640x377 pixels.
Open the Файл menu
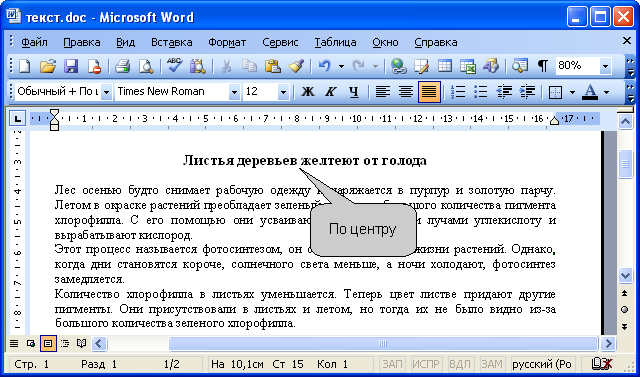click(34, 42)
